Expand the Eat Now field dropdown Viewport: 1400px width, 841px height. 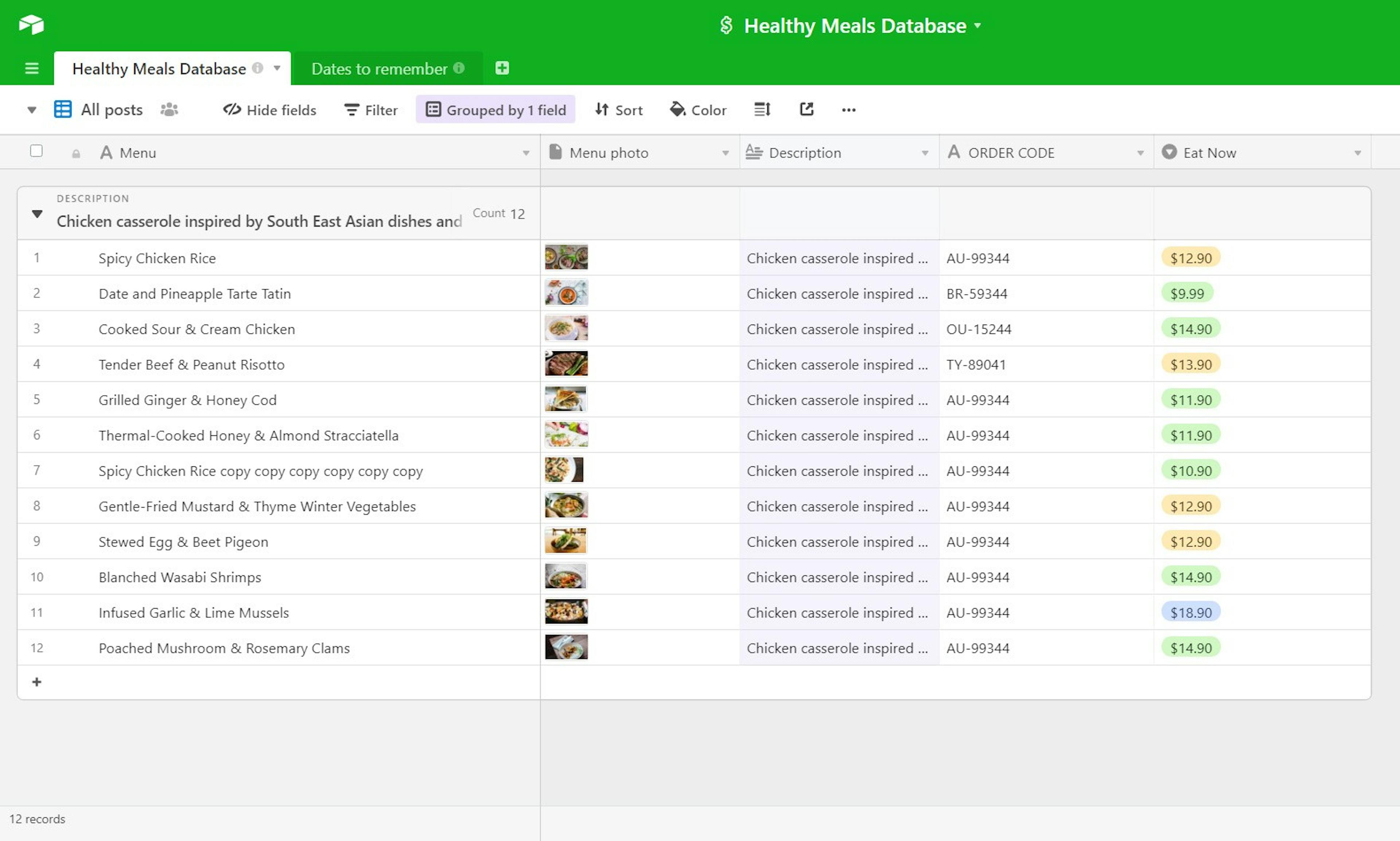[x=1357, y=153]
